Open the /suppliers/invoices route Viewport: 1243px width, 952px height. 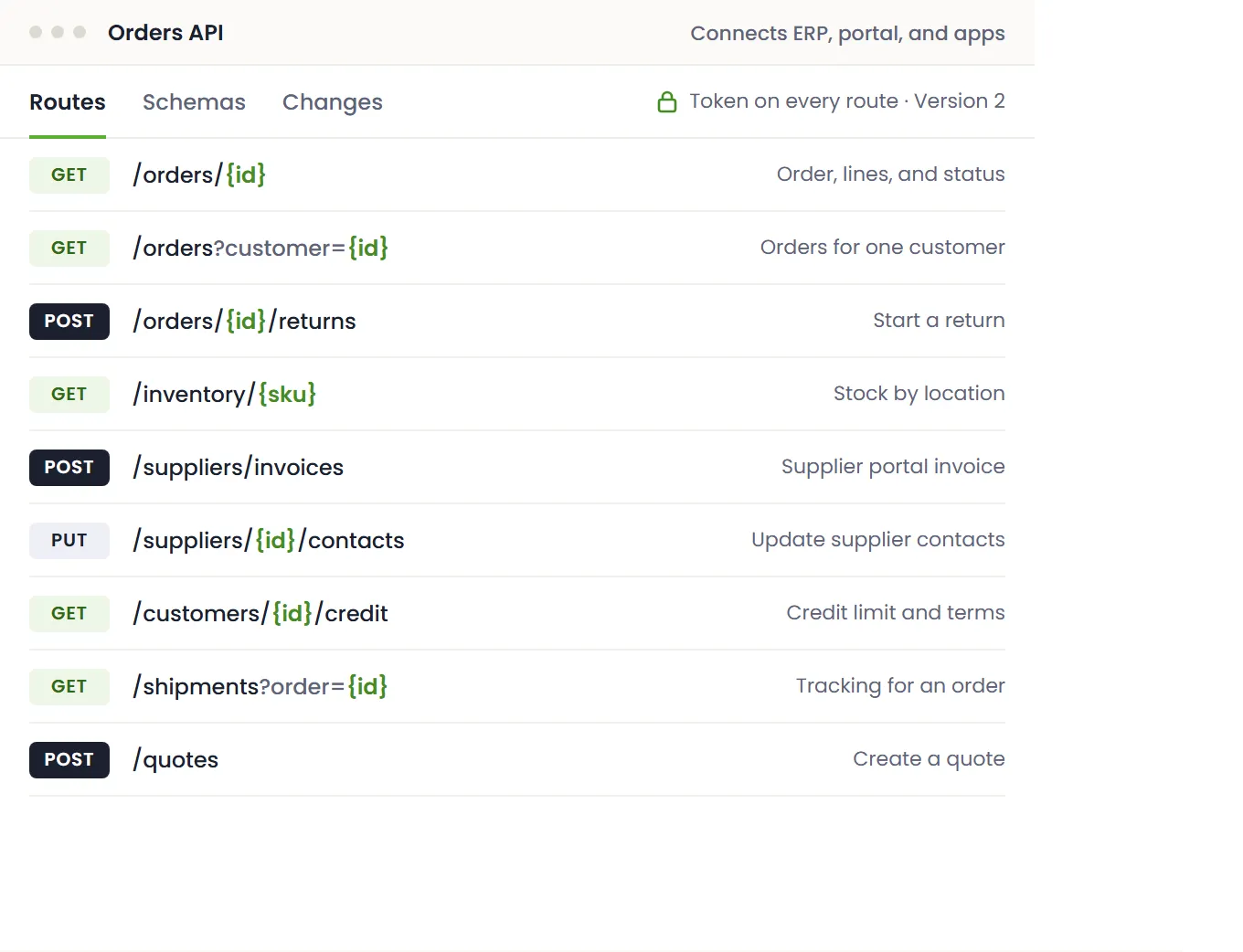click(x=239, y=467)
